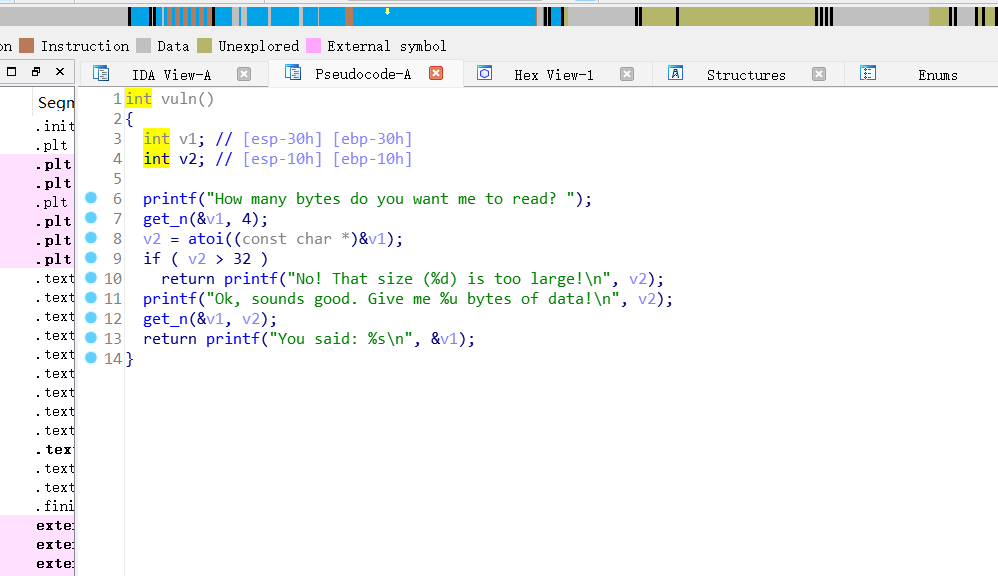Image resolution: width=998 pixels, height=576 pixels.
Task: Click the Enums tab icon
Action: [x=868, y=73]
